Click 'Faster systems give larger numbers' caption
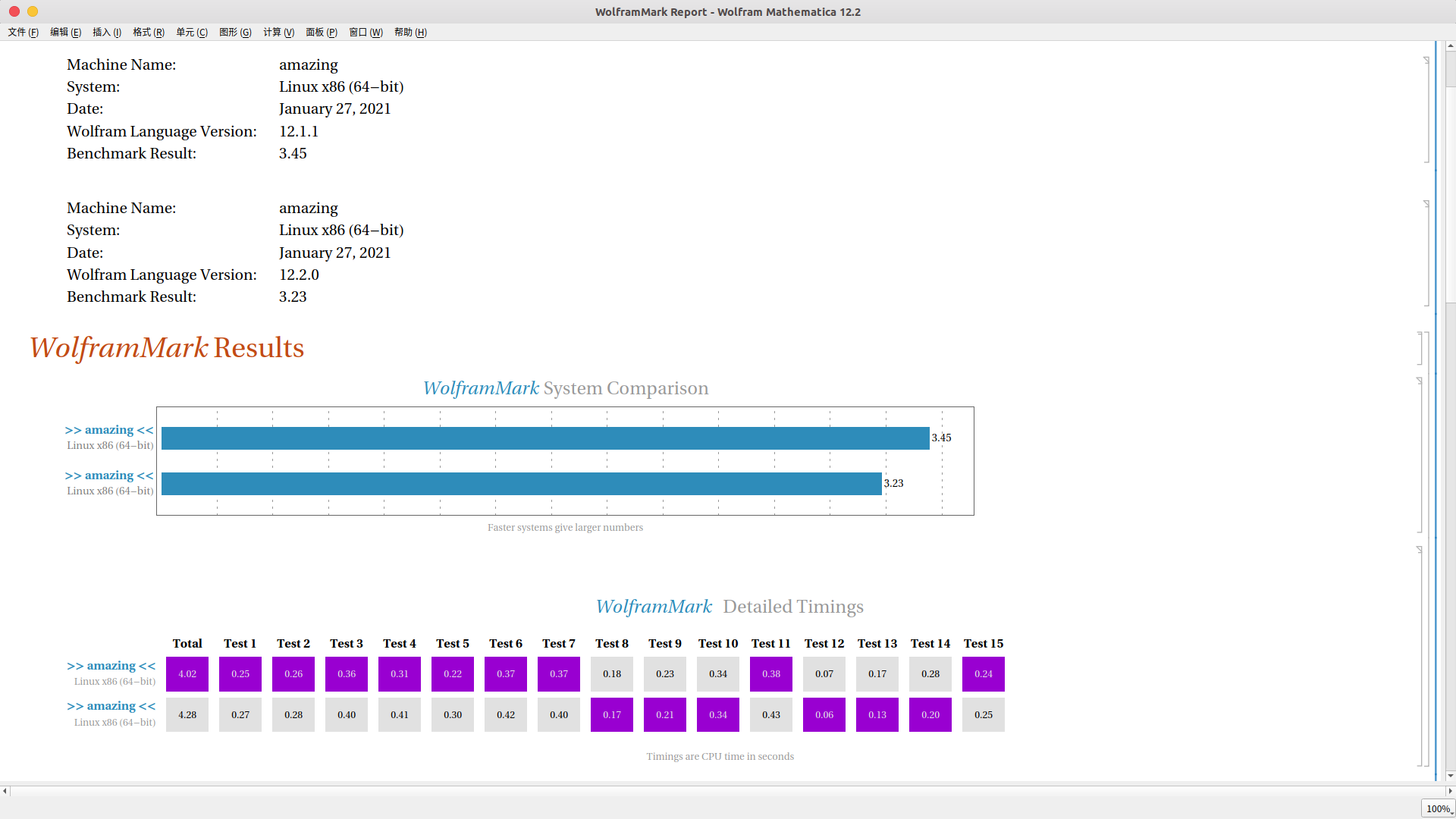Image resolution: width=1456 pixels, height=819 pixels. coord(565,528)
